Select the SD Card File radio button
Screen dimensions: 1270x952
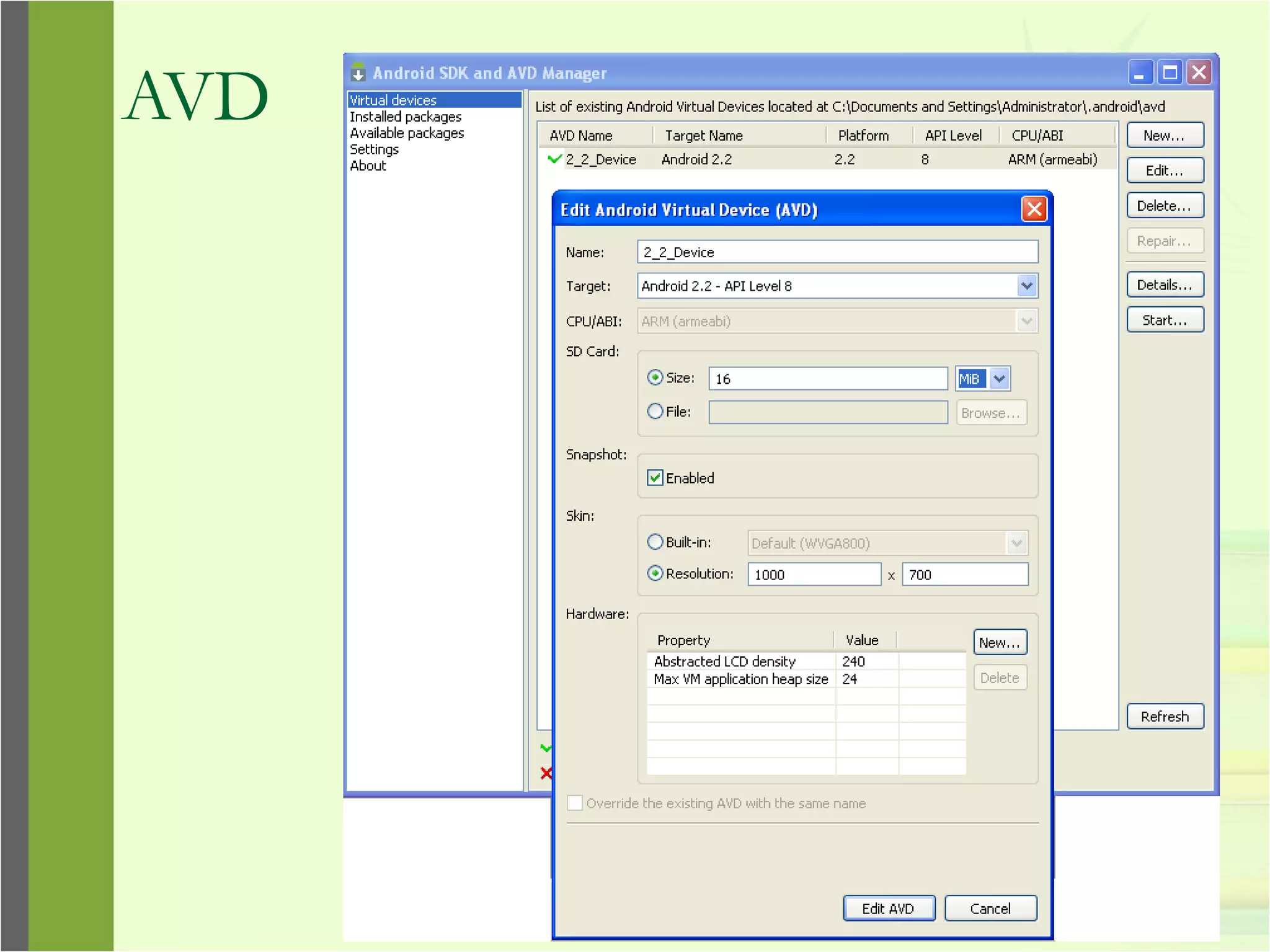[x=655, y=411]
